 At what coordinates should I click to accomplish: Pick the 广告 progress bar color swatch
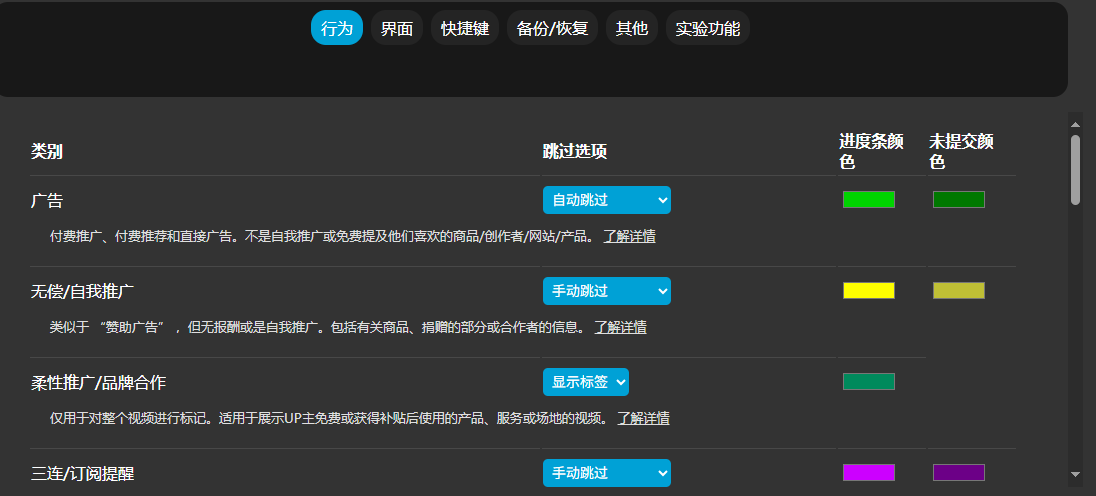tap(869, 199)
